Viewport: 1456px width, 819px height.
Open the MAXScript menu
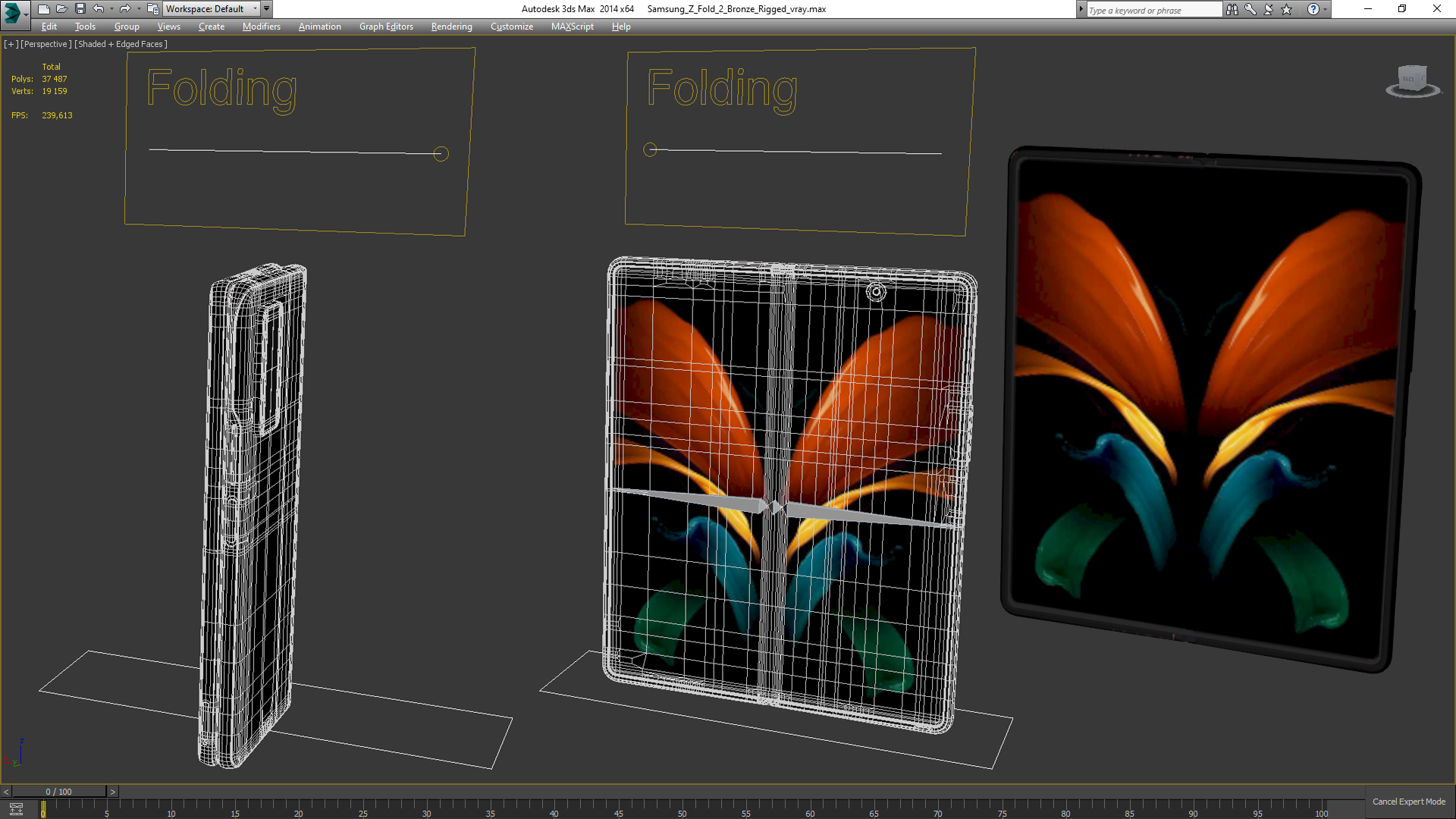pyautogui.click(x=573, y=27)
